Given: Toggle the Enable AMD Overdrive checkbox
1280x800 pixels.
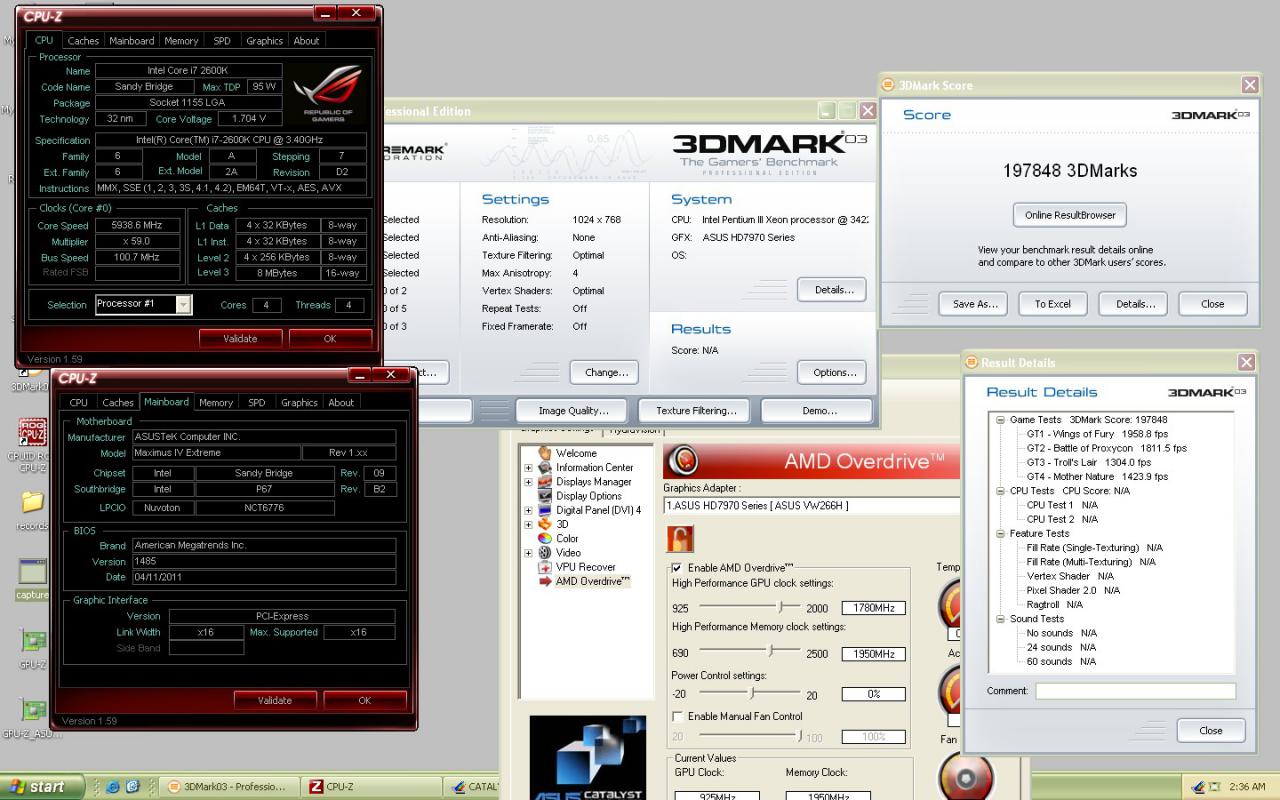Looking at the screenshot, I should [x=677, y=567].
